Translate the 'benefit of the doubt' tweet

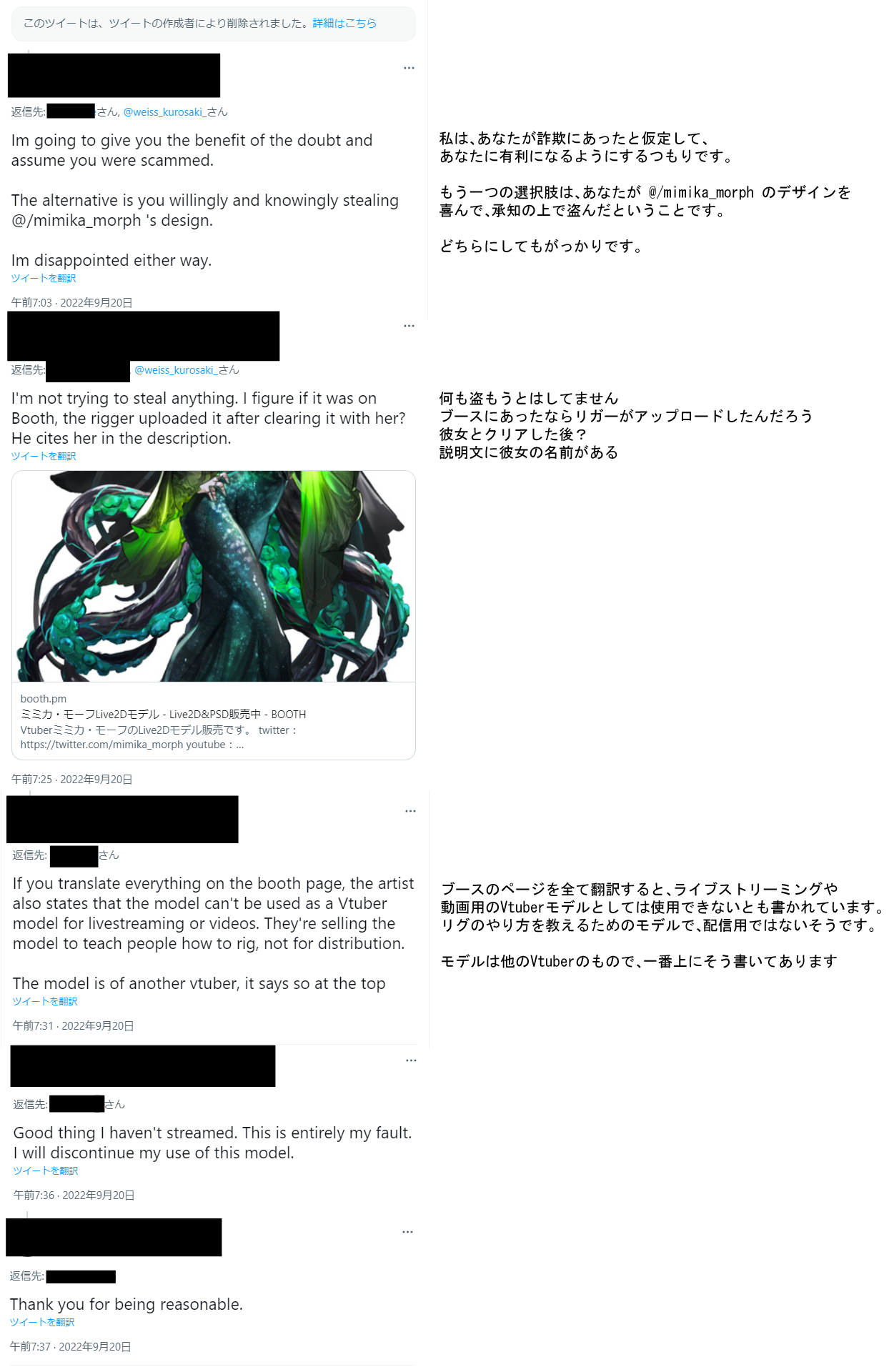pyautogui.click(x=44, y=278)
